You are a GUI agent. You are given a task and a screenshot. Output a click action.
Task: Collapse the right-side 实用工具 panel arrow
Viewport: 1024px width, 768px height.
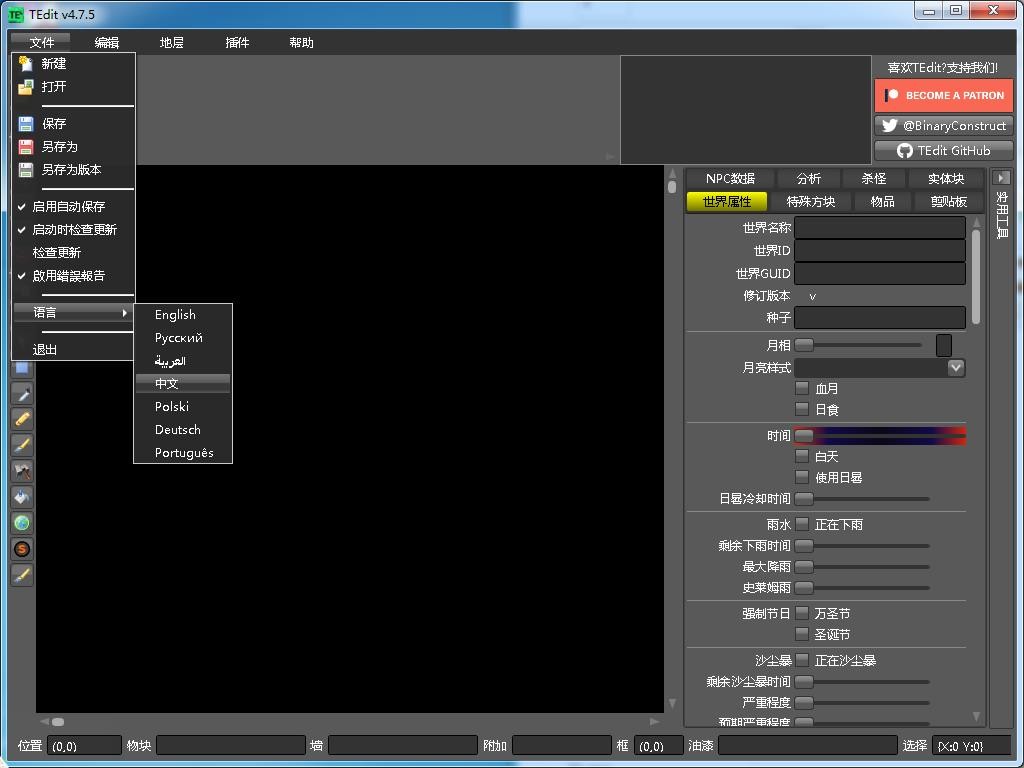tap(1002, 178)
